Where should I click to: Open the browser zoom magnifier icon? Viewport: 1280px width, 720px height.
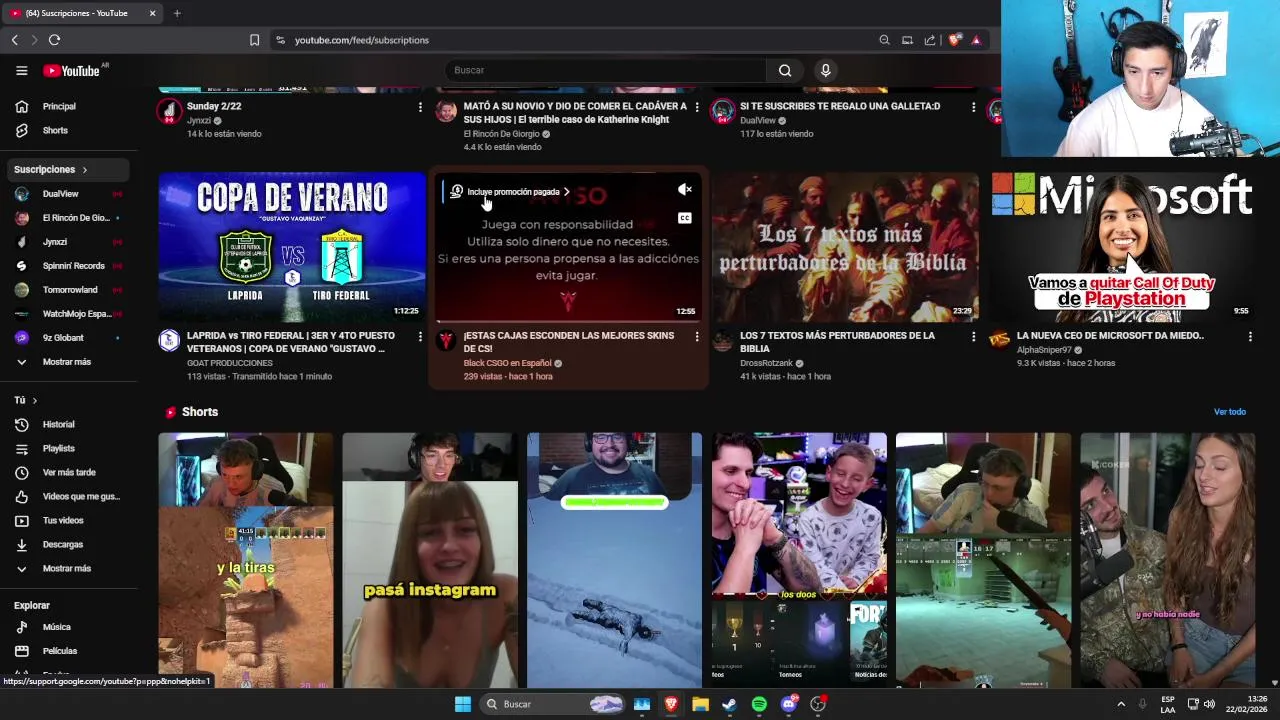coord(884,40)
